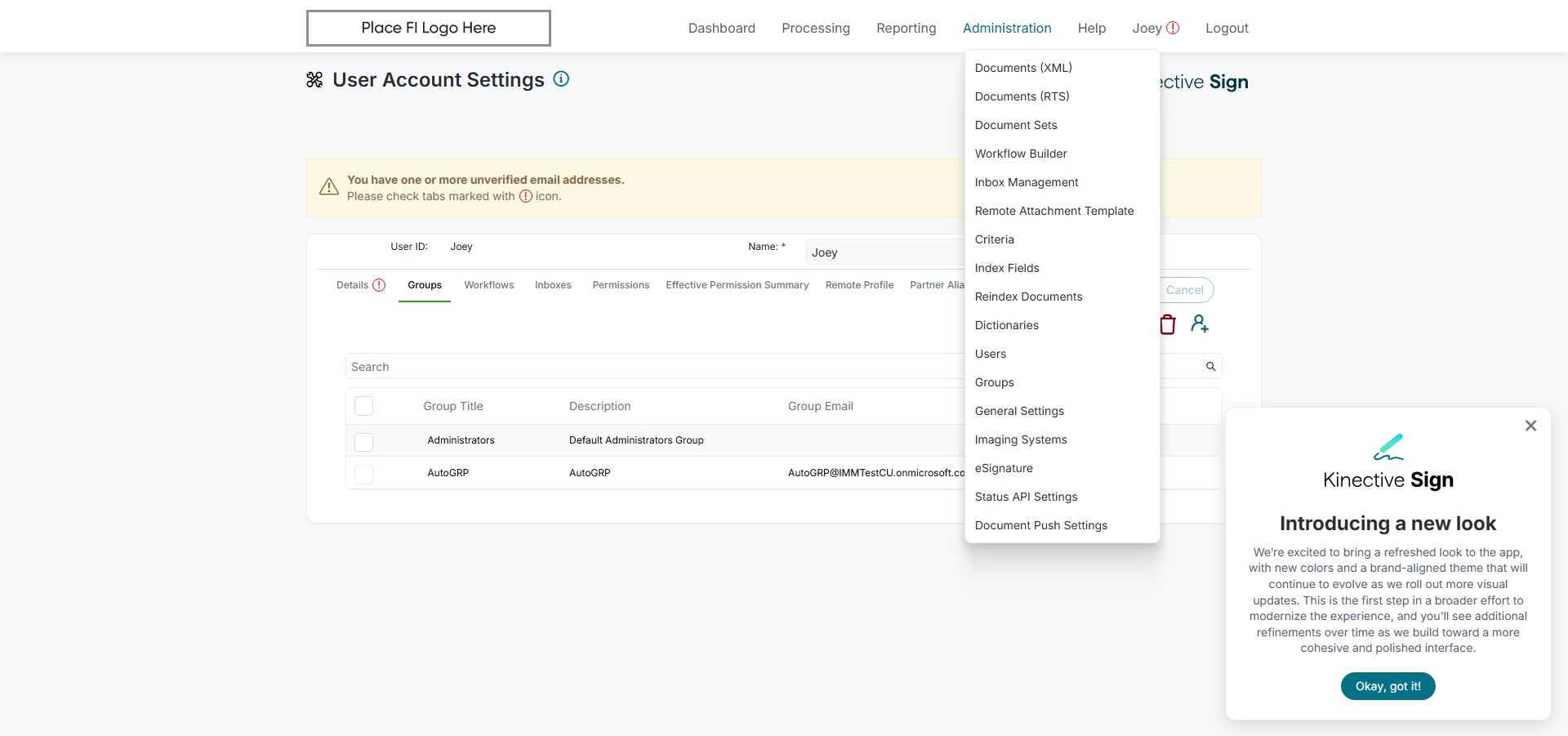This screenshot has width=1568, height=736.
Task: Click the groups Search input field
Action: click(653, 367)
